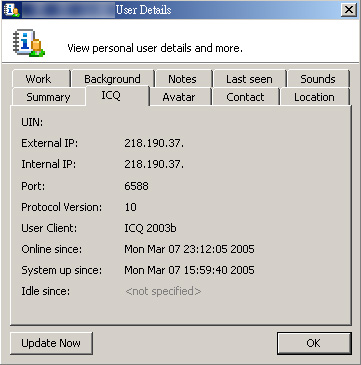Click the Protocol Version value 10
The height and width of the screenshot is (365, 361).
click(x=130, y=207)
